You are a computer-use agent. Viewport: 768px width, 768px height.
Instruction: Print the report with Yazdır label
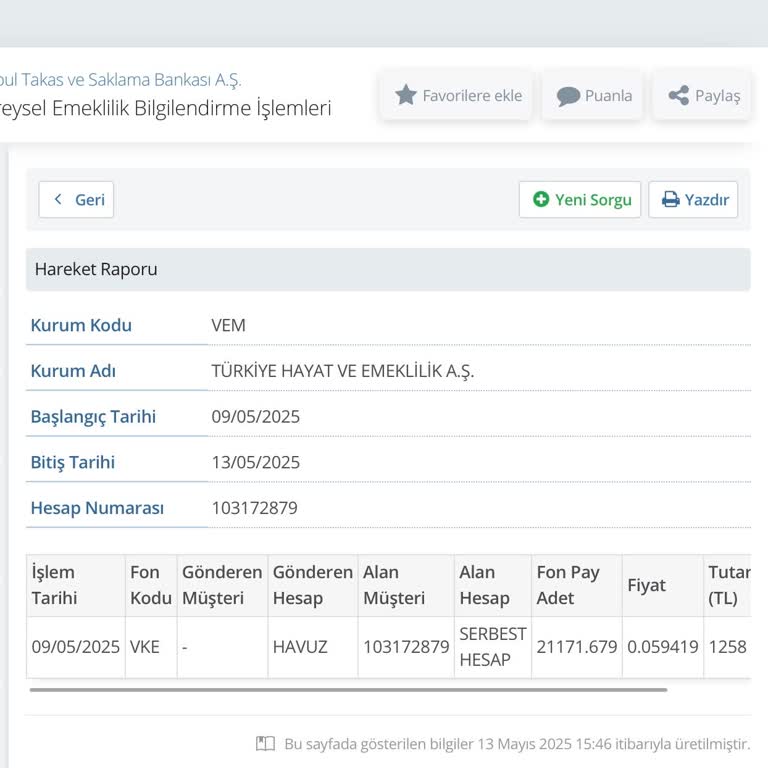707,200
